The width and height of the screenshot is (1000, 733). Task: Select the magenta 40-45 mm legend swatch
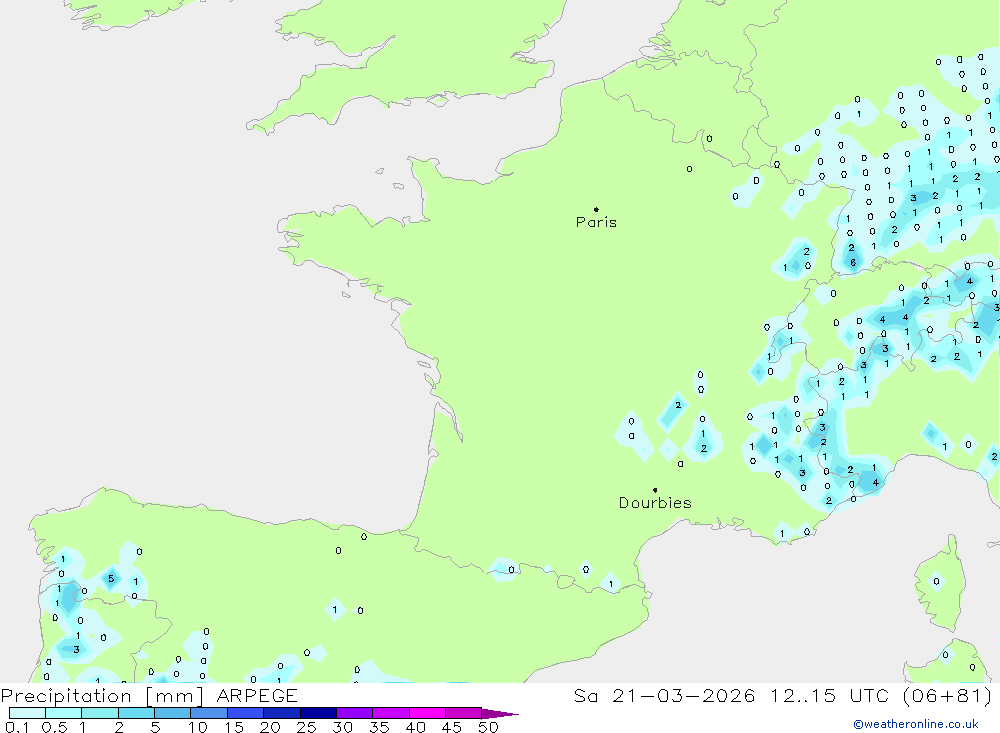[x=427, y=713]
